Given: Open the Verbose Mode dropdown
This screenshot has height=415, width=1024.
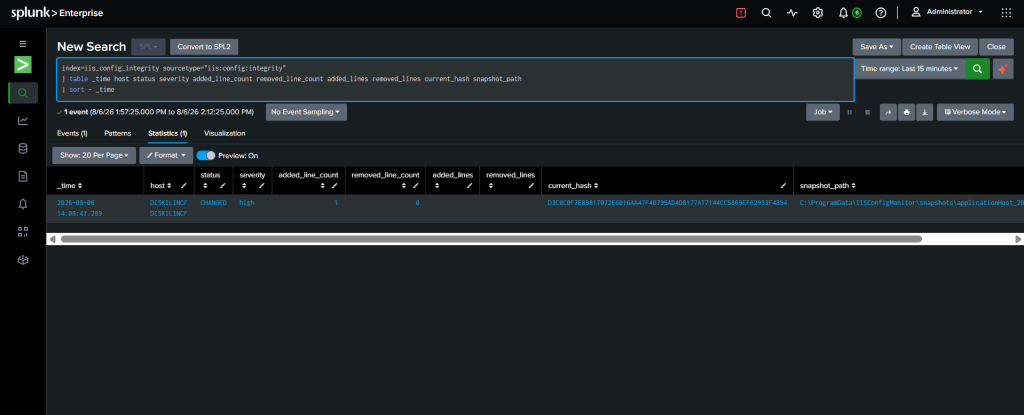Looking at the screenshot, I should point(975,112).
